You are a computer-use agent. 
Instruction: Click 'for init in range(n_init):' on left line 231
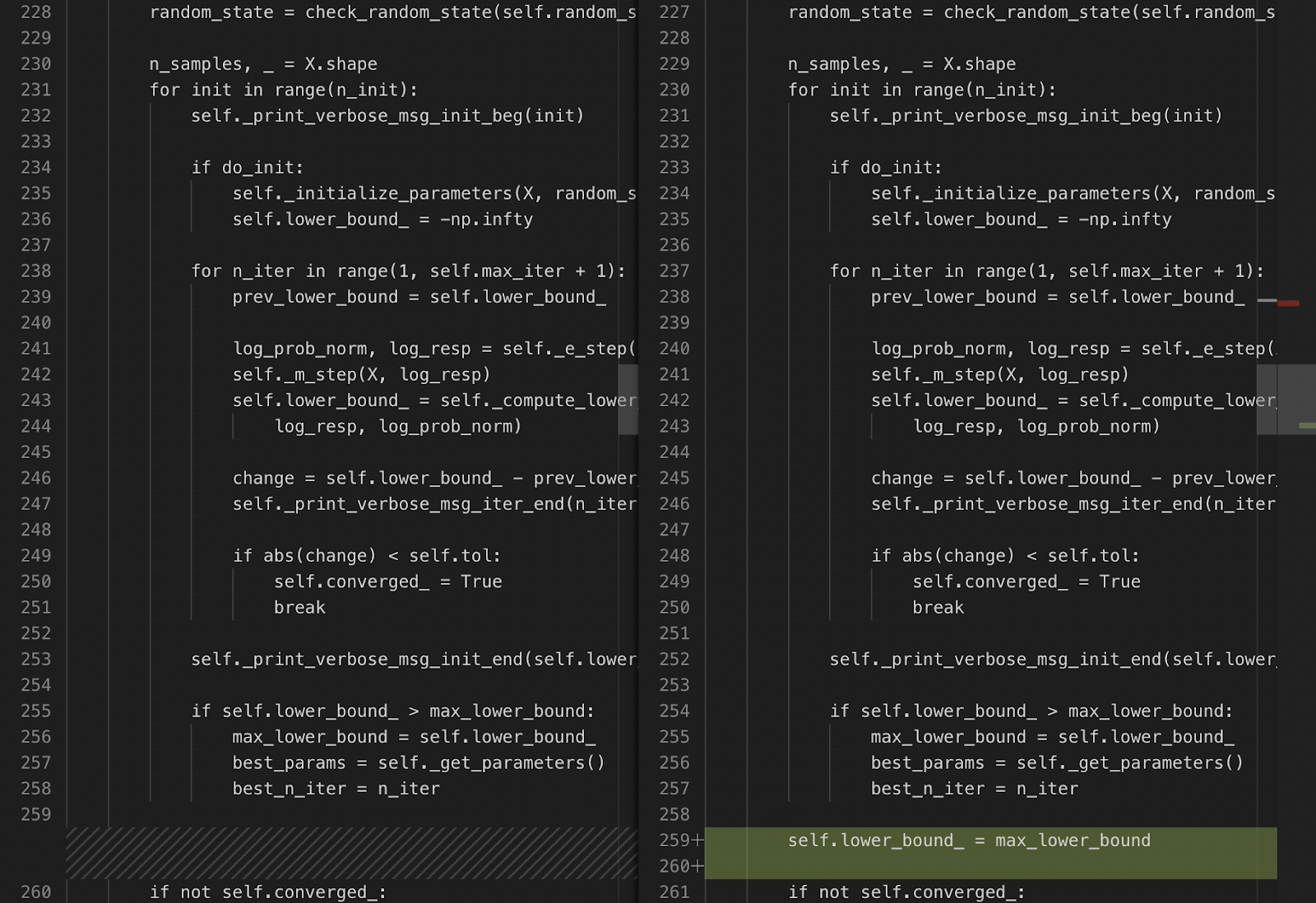coord(284,90)
